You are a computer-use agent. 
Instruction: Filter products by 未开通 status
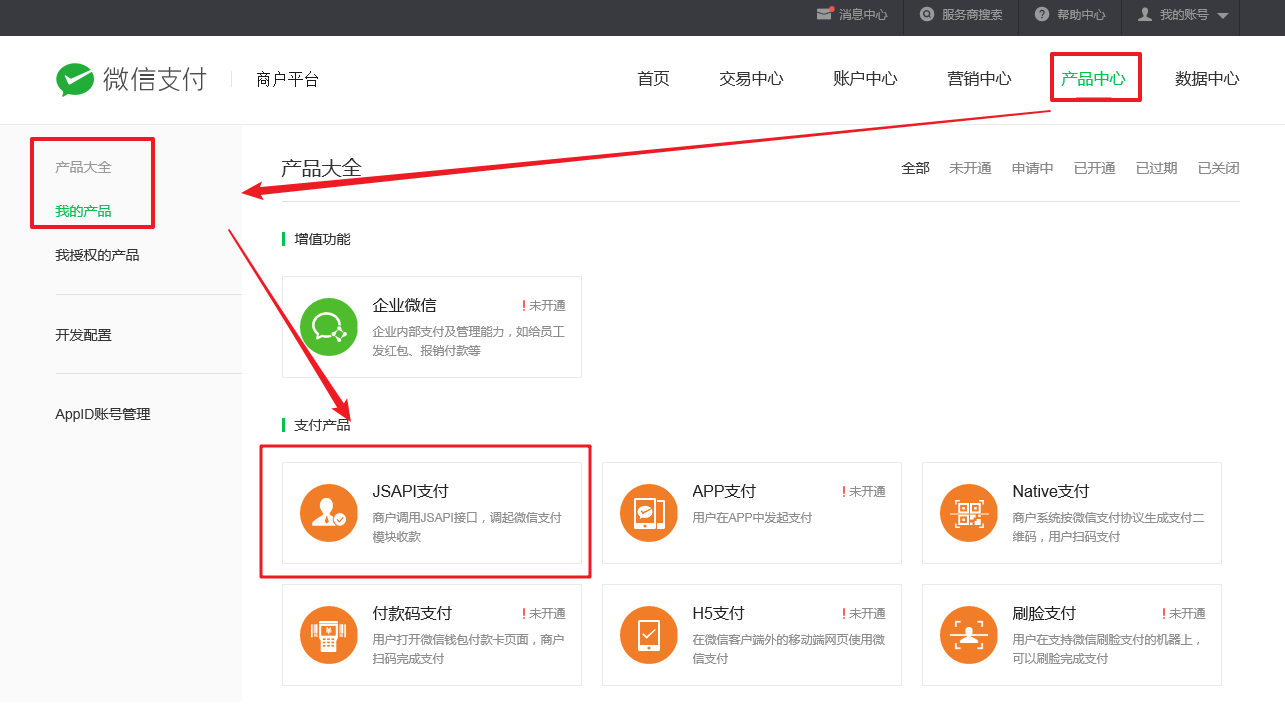pos(970,168)
